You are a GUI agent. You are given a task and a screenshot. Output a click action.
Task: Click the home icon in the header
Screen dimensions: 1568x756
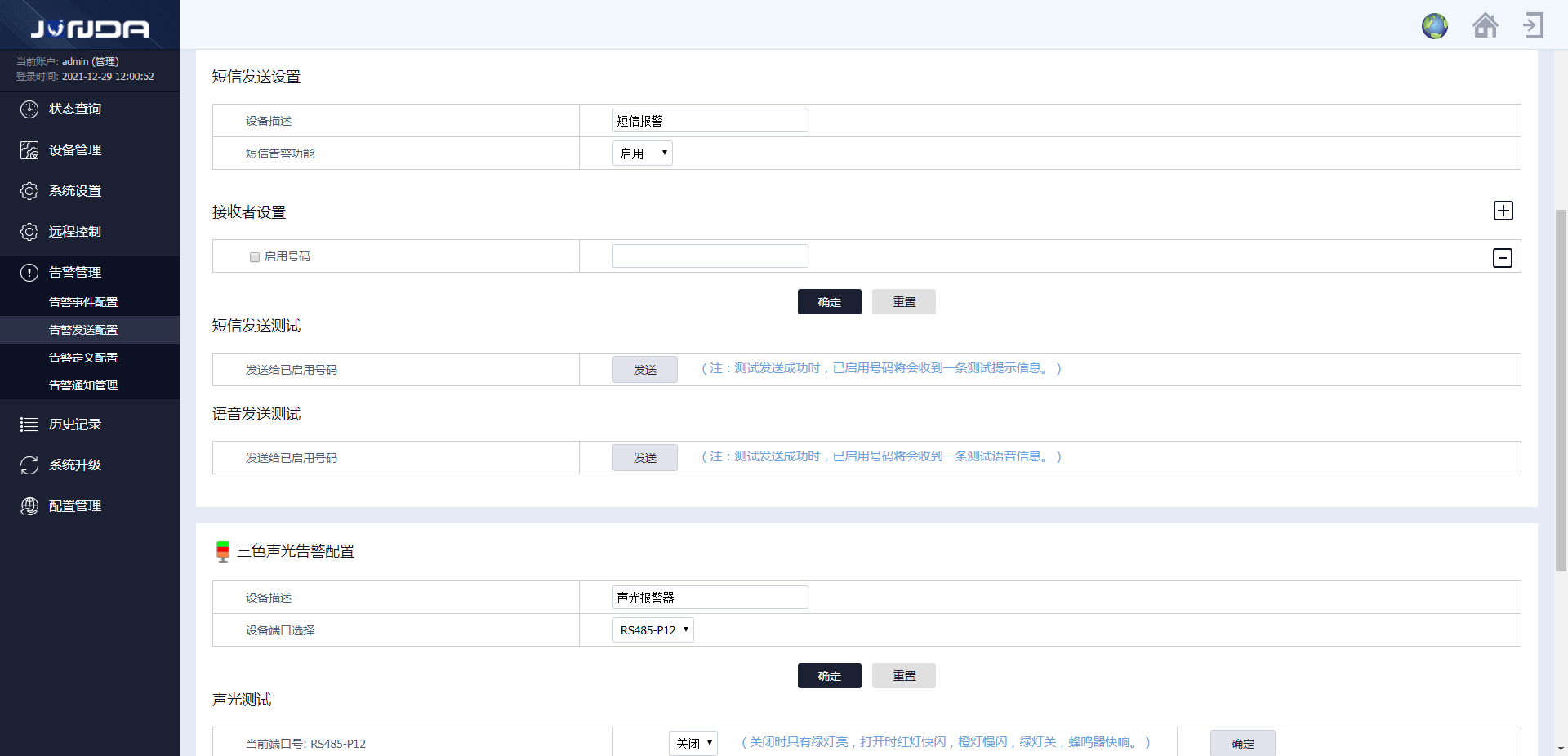(1486, 25)
